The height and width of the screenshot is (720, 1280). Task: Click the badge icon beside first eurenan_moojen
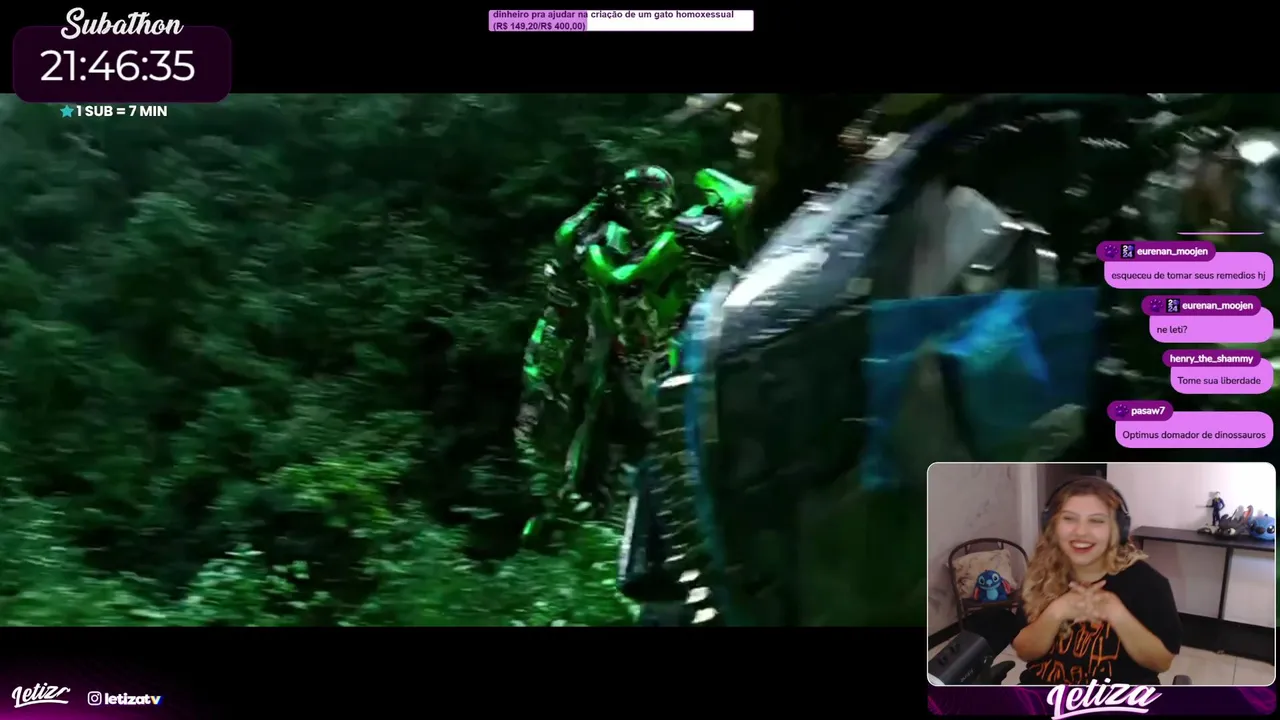tap(1110, 251)
